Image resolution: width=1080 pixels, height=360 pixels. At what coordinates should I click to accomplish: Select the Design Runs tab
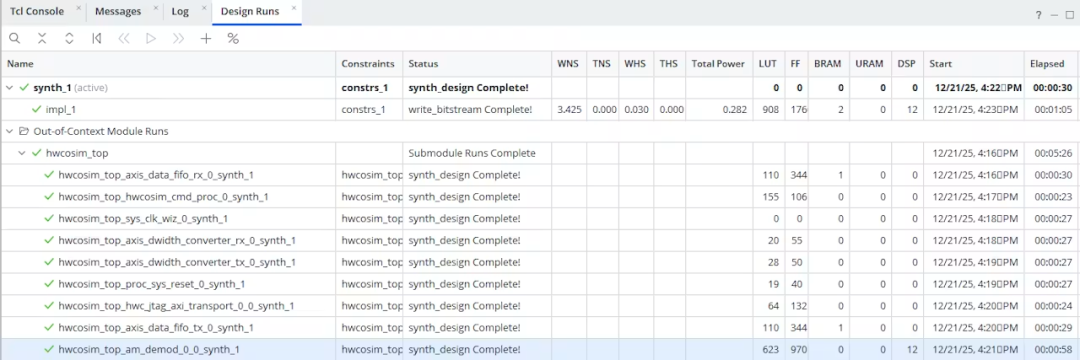(250, 11)
